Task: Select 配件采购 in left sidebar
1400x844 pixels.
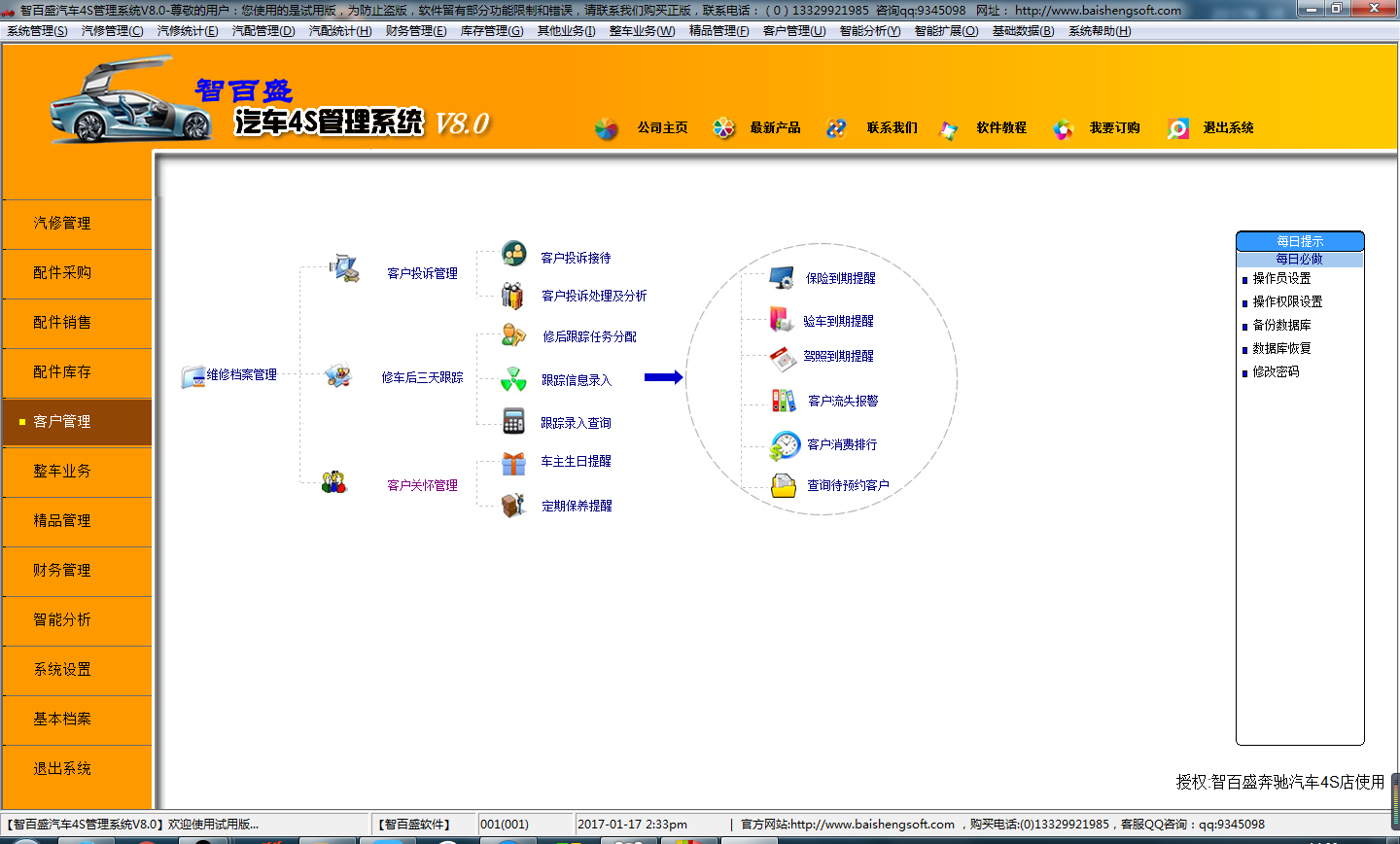Action: 77,273
